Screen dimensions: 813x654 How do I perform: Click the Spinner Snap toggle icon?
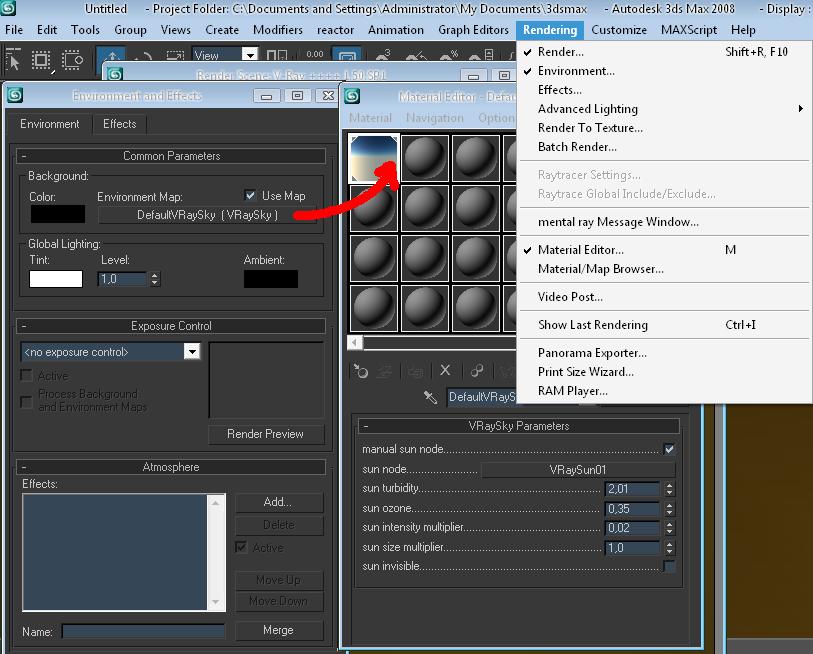click(x=482, y=54)
